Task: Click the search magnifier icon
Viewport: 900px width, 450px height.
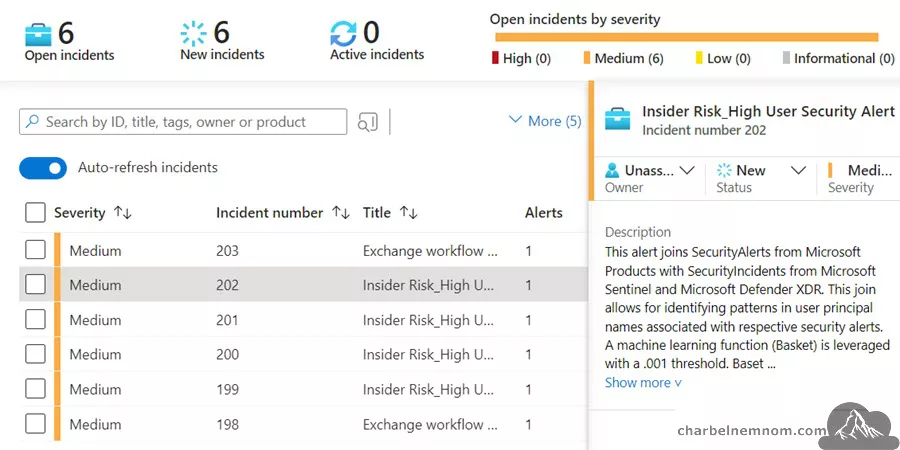Action: pyautogui.click(x=33, y=122)
